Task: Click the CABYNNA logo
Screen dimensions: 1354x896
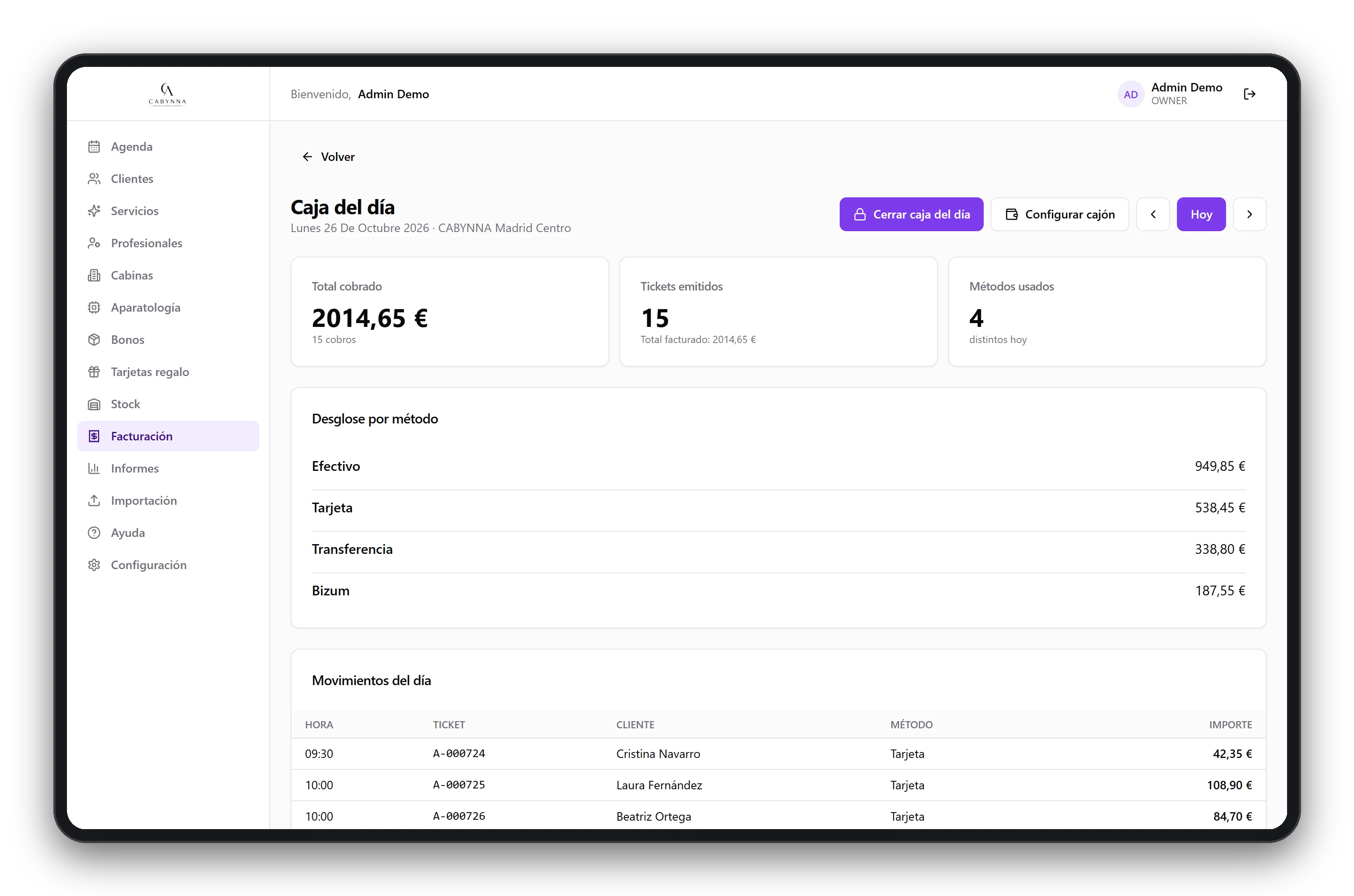Action: pos(167,94)
